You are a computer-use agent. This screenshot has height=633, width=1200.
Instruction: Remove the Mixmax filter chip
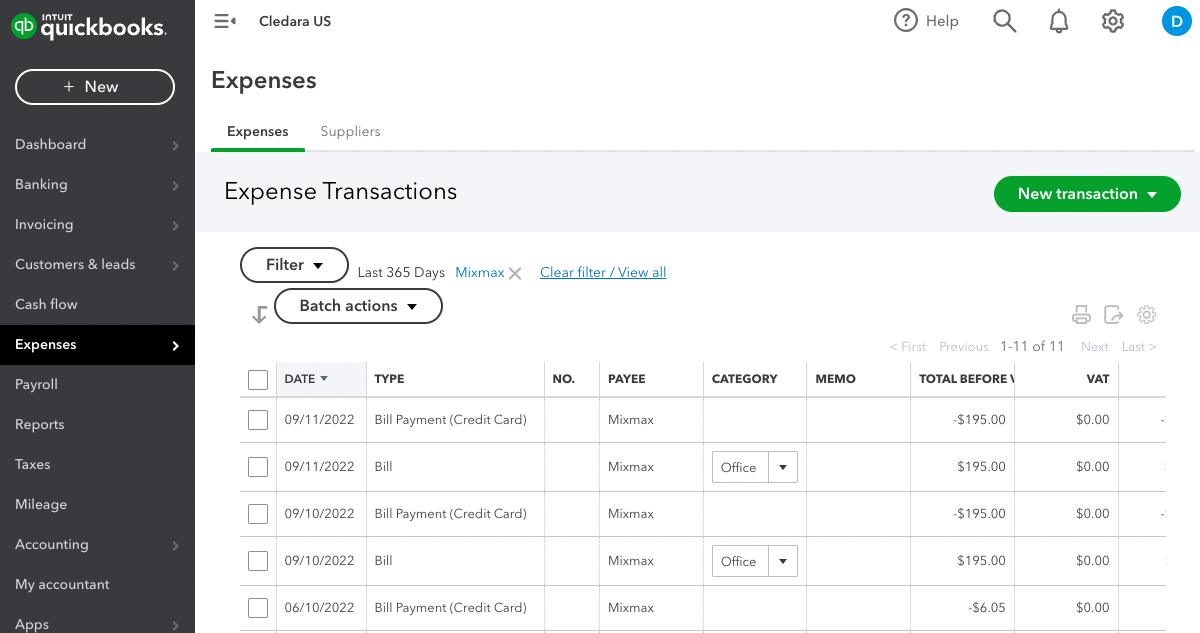click(x=515, y=273)
